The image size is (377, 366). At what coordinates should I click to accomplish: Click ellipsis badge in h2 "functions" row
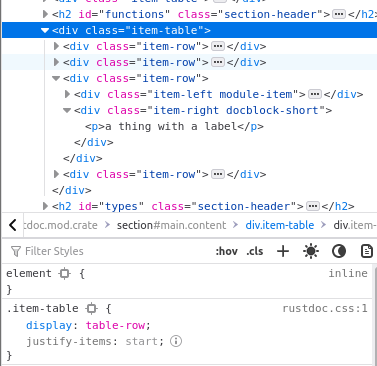(339, 14)
